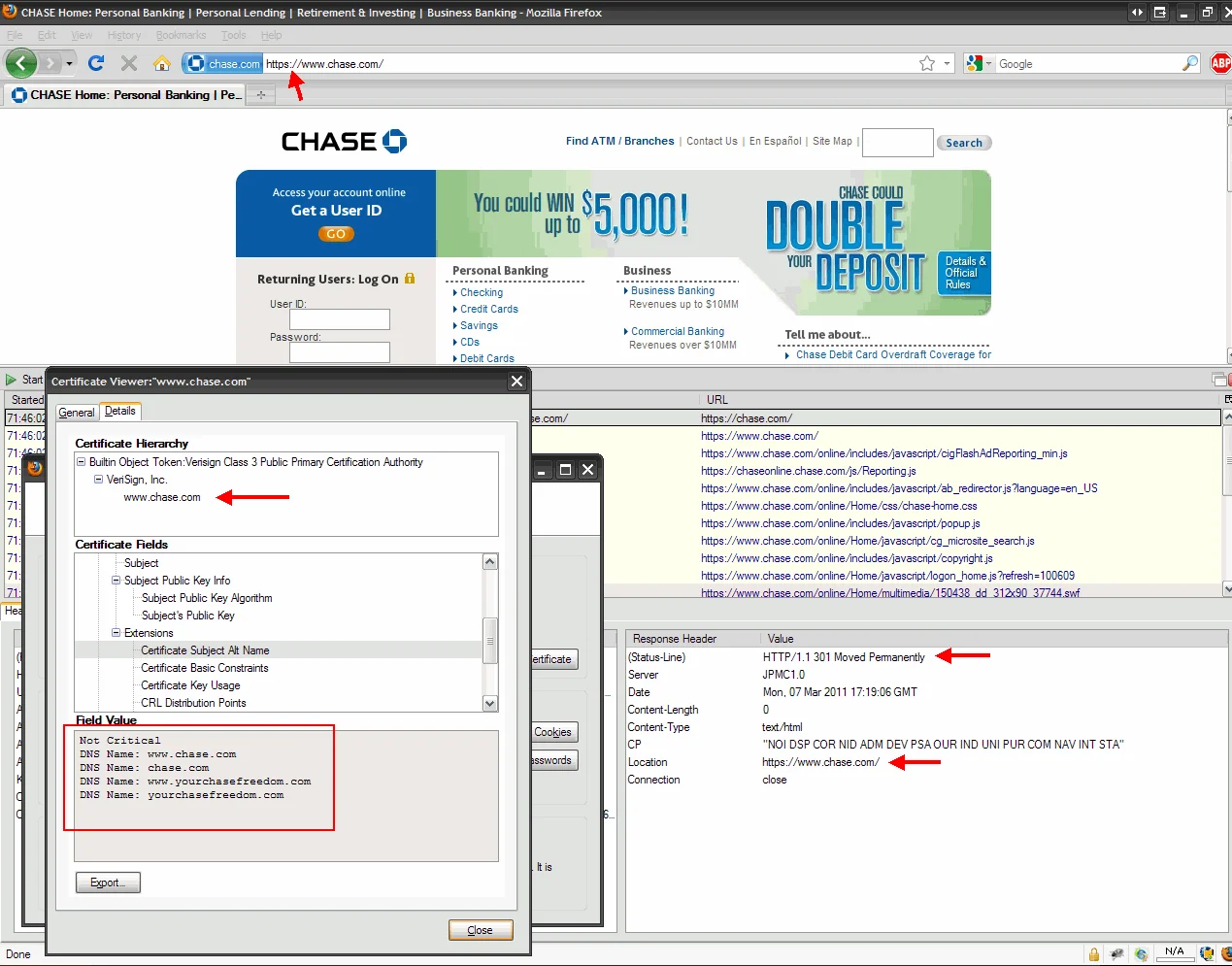Click the Chase site search field

point(897,143)
